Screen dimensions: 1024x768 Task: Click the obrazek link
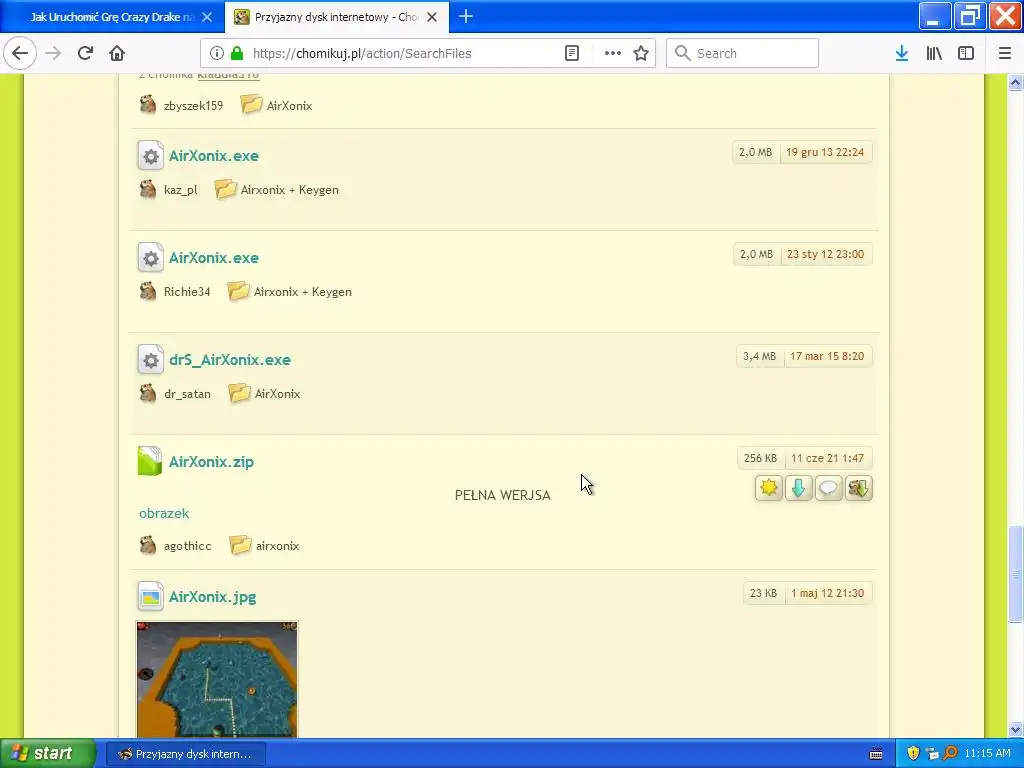pos(164,513)
